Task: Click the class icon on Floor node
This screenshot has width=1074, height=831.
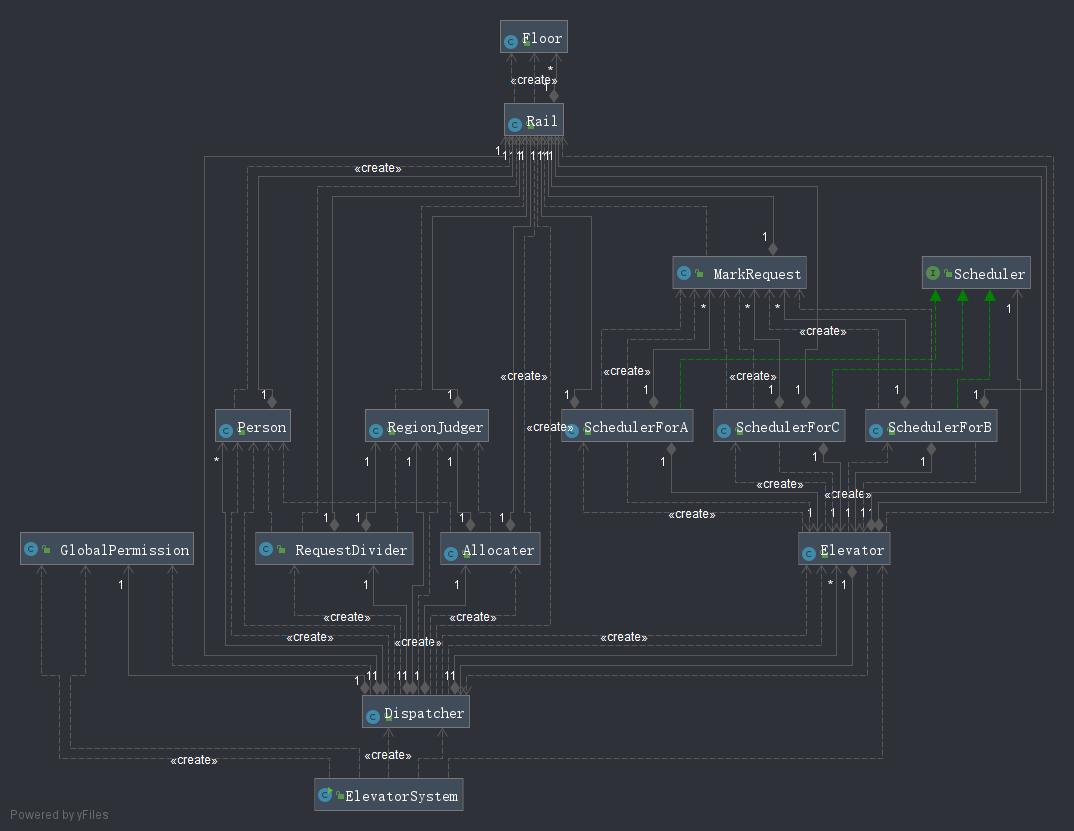Action: click(510, 42)
